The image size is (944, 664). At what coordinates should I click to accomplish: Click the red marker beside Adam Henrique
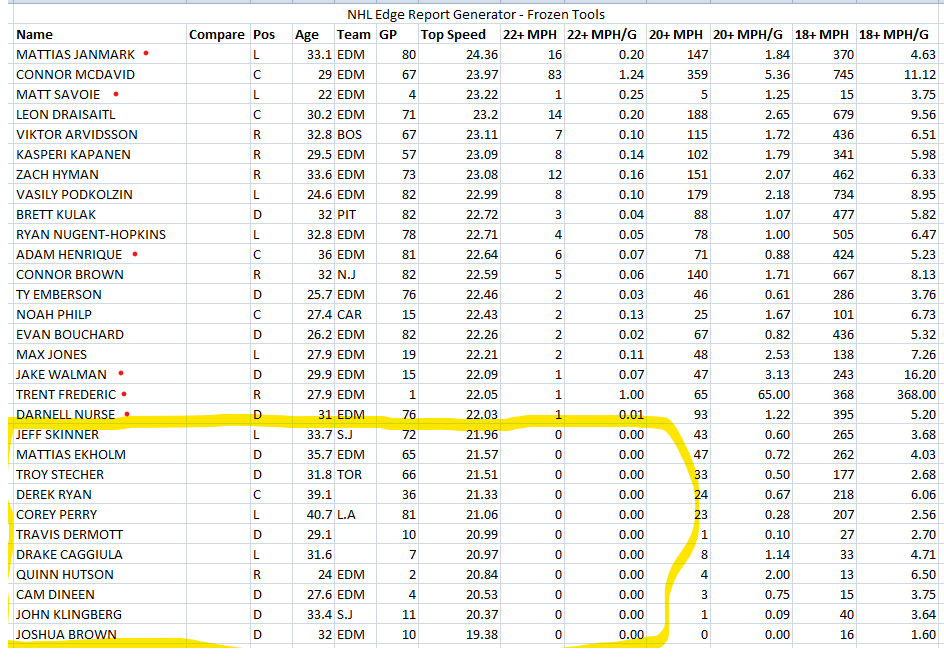(134, 254)
